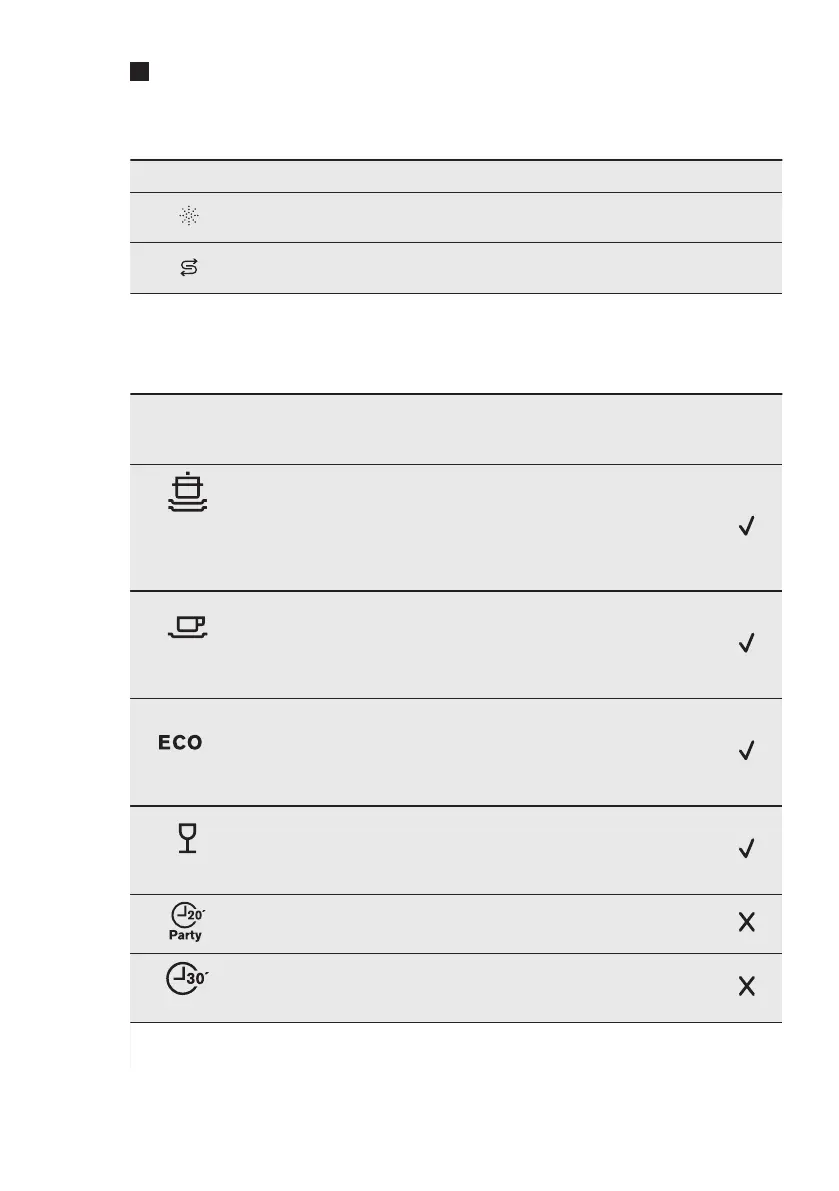Click the empty row below the 30-minute programme
This screenshot has width=839, height=1191.
(x=455, y=1046)
